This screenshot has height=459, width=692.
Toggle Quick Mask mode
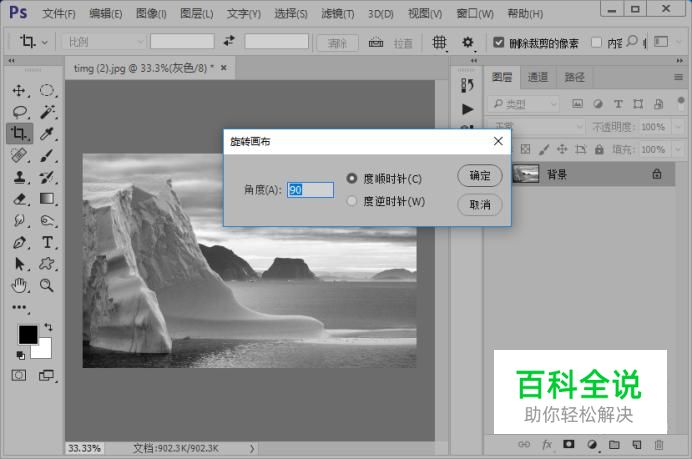click(x=19, y=376)
